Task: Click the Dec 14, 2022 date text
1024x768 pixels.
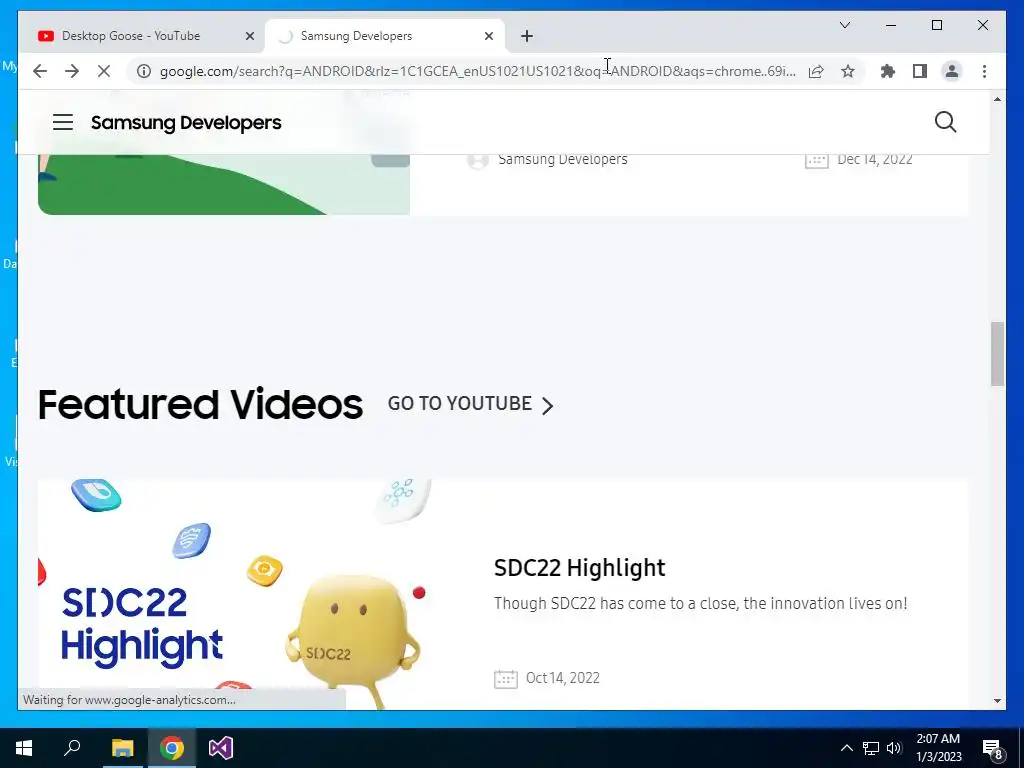Action: point(874,159)
